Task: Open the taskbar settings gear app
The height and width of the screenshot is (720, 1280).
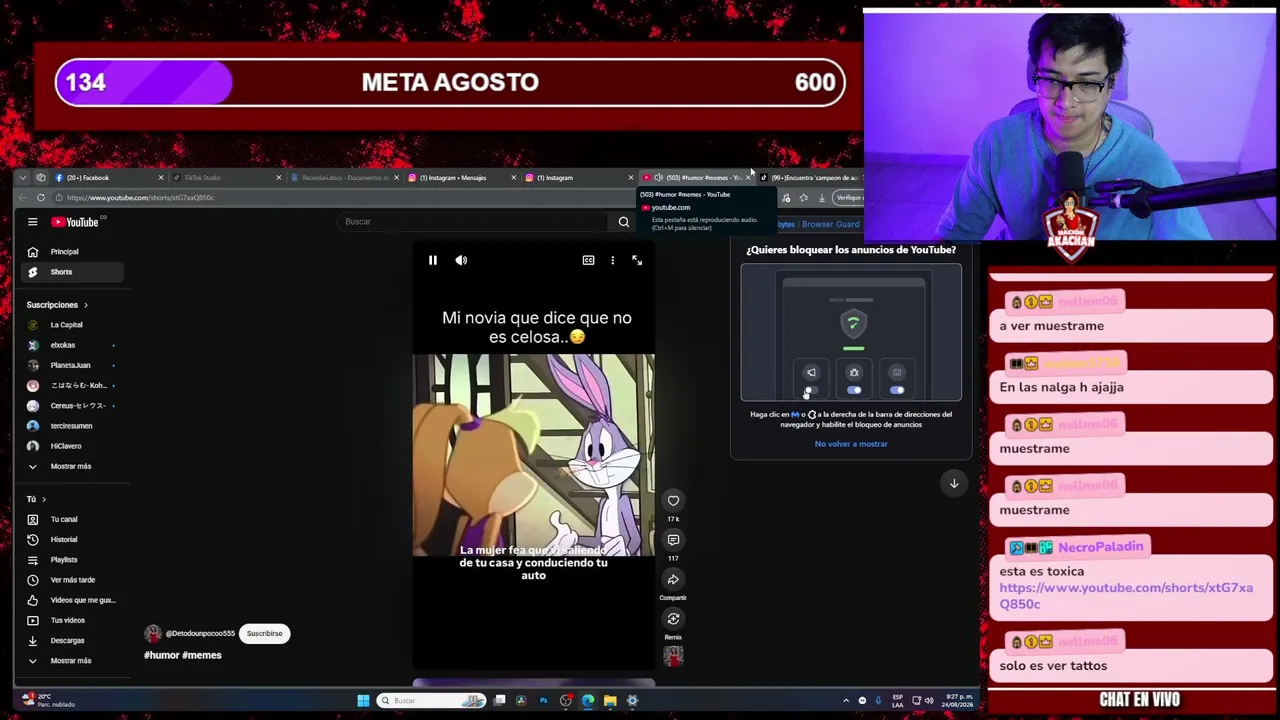Action: pyautogui.click(x=632, y=701)
